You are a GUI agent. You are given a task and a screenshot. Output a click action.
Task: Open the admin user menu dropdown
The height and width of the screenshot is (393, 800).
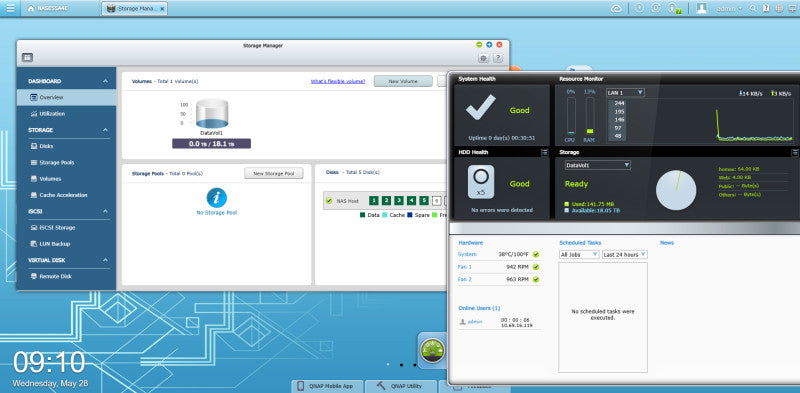pyautogui.click(x=729, y=9)
